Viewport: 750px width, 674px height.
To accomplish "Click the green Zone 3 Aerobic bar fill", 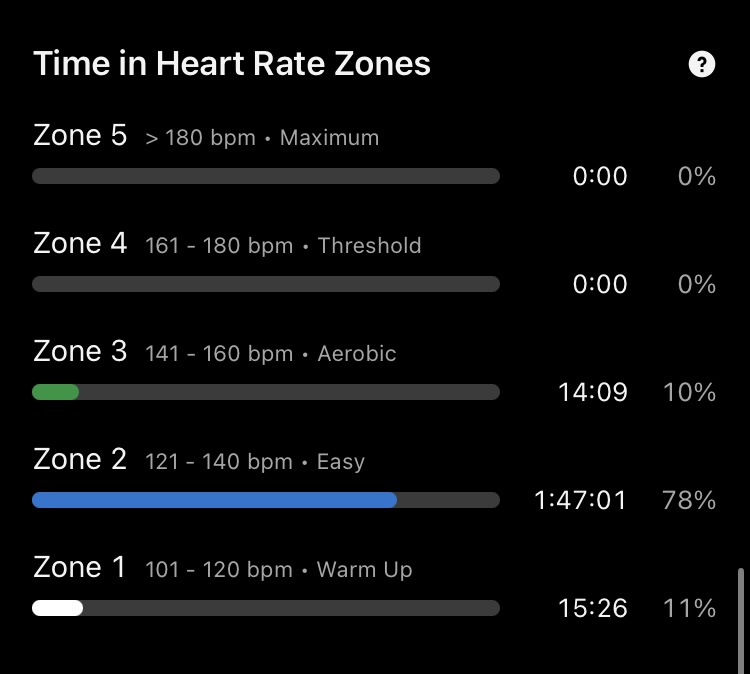I will 55,392.
